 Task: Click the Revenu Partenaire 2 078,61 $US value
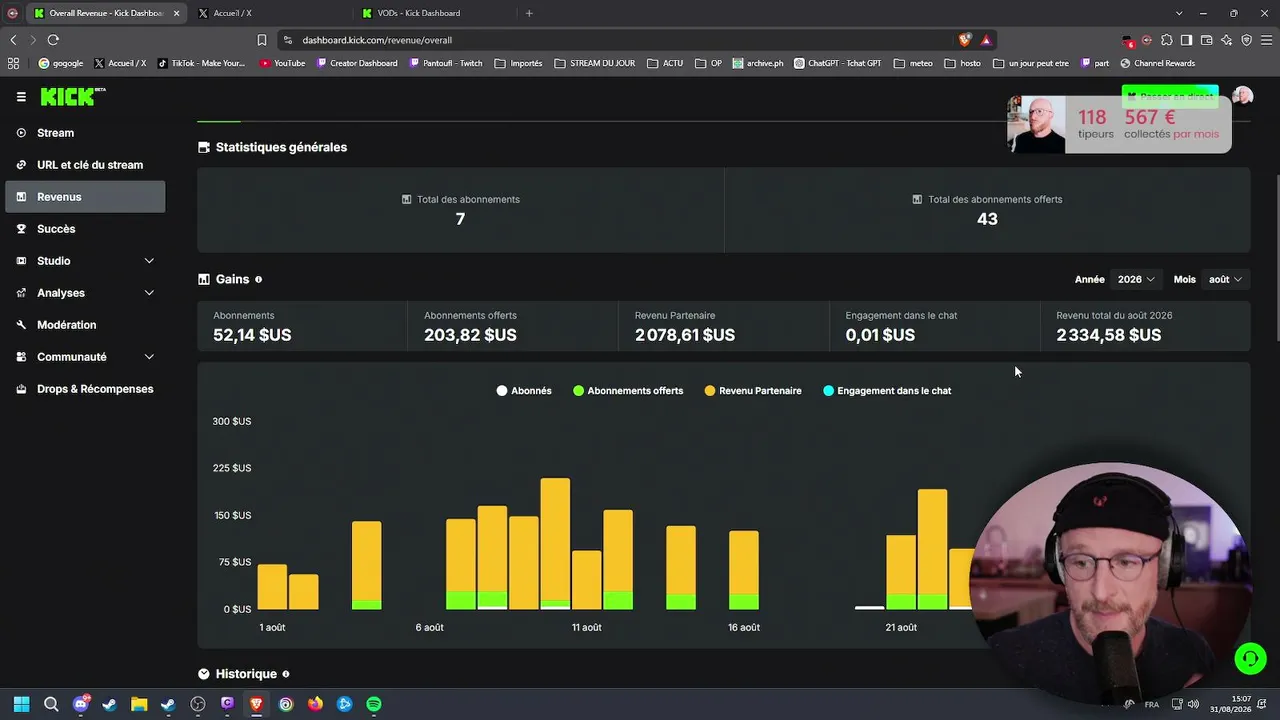(685, 335)
